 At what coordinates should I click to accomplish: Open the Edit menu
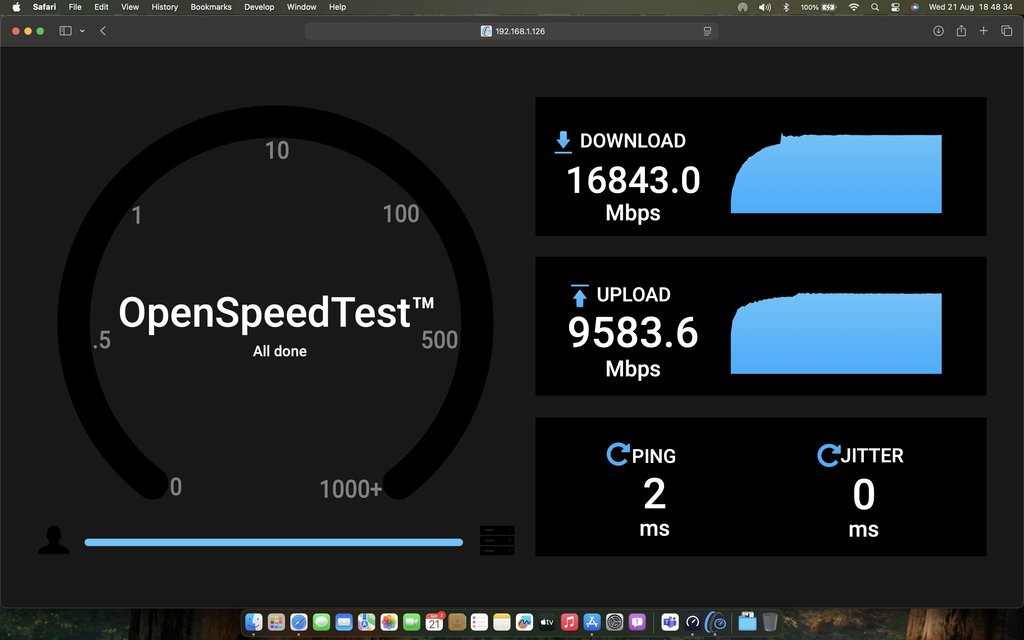click(x=101, y=7)
